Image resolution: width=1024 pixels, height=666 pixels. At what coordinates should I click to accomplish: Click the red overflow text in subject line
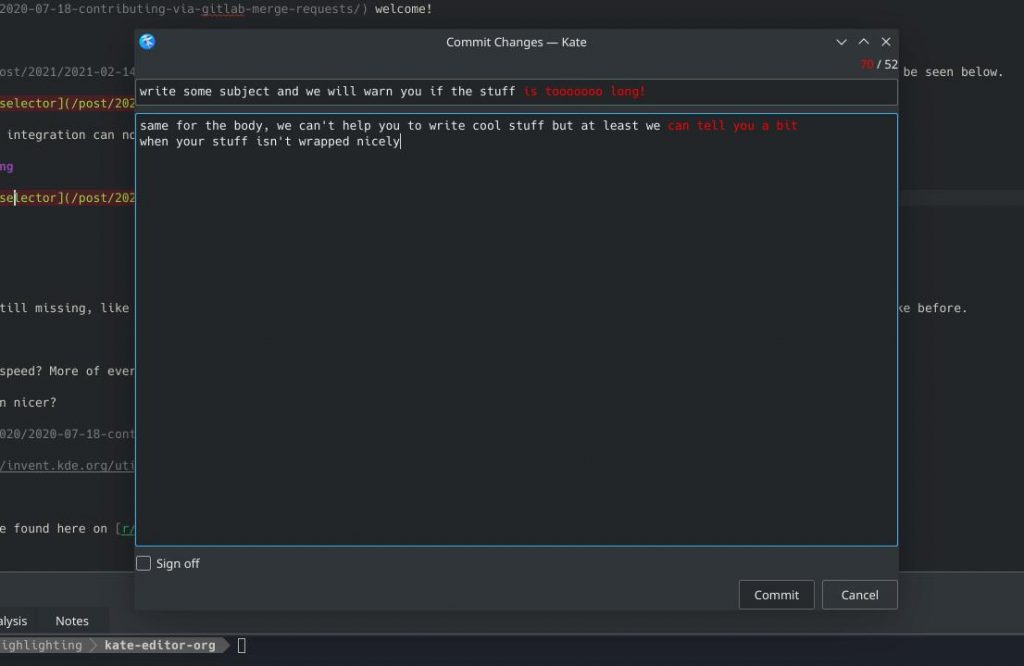[x=584, y=92]
